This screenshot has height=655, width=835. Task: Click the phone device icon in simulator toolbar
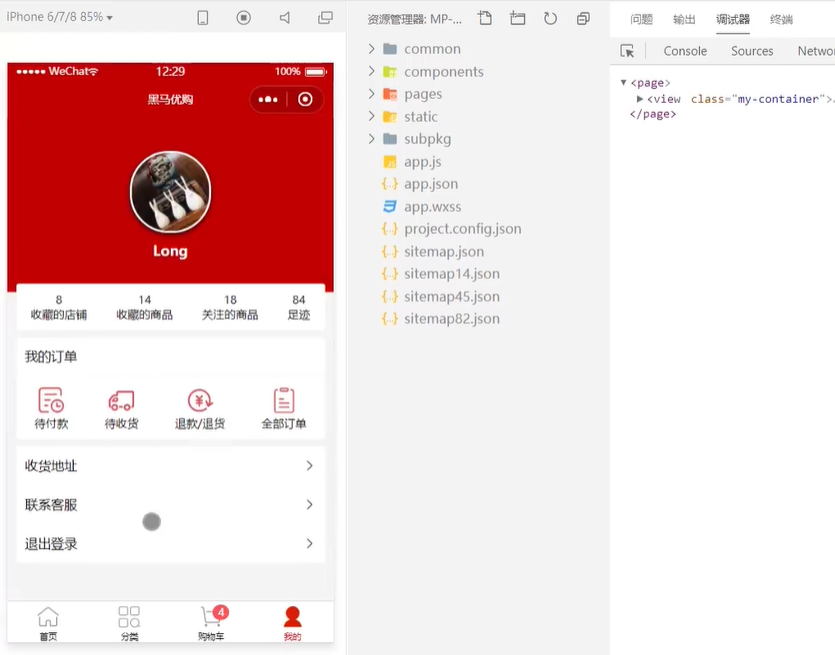point(203,18)
